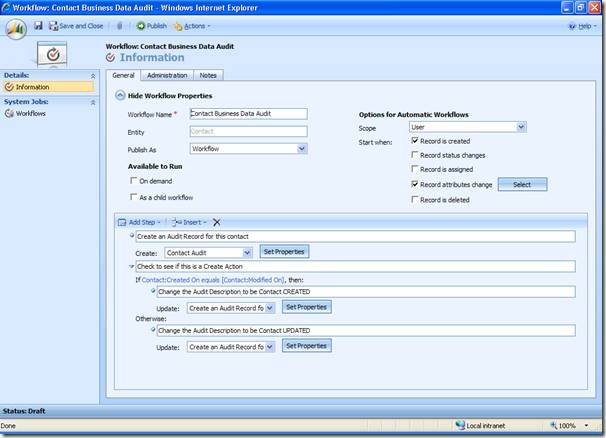Viewport: 606px width, 438px height.
Task: Click the attachment paperclip icon
Action: point(120,25)
